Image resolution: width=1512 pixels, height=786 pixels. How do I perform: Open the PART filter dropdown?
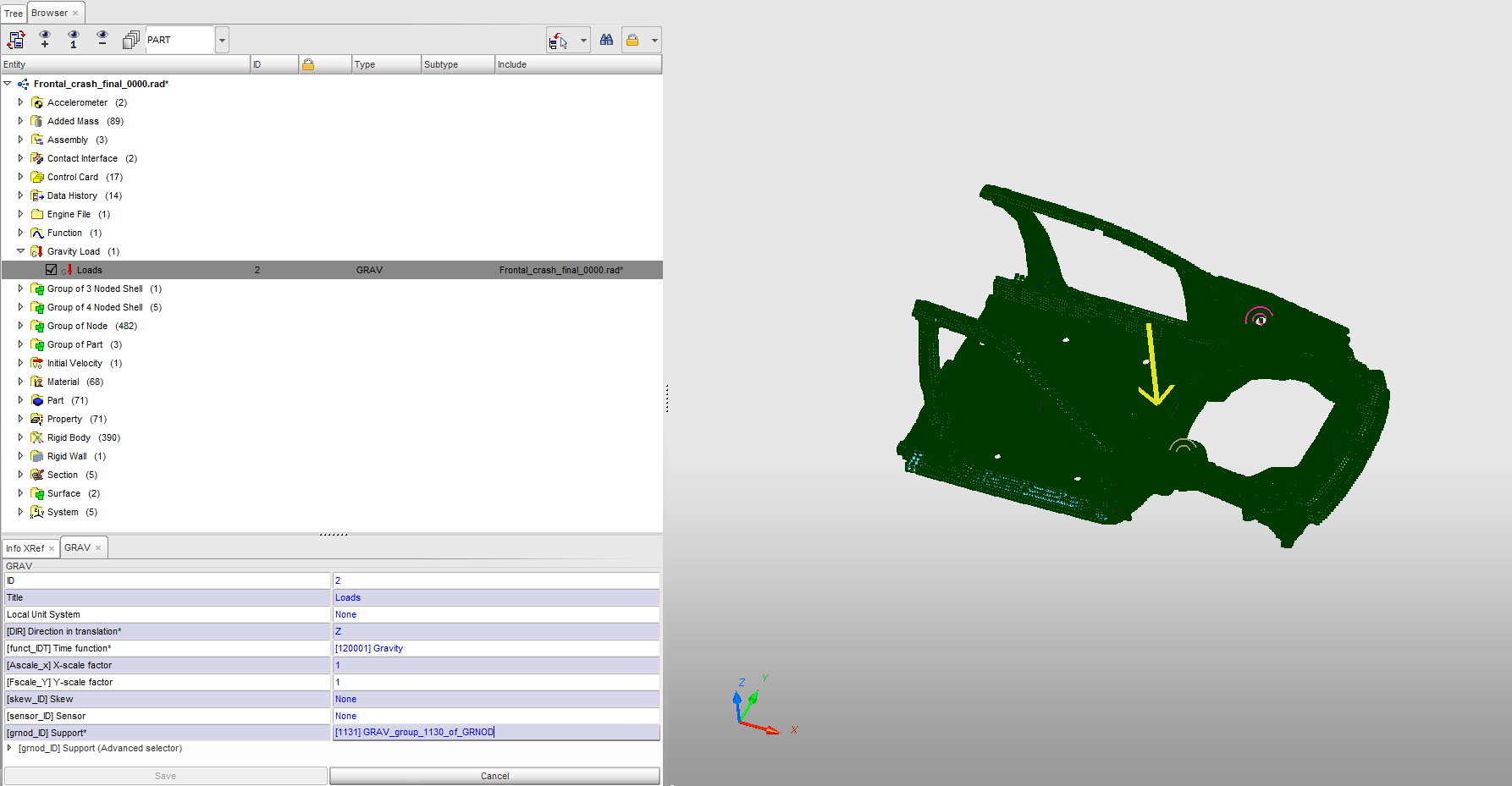221,39
